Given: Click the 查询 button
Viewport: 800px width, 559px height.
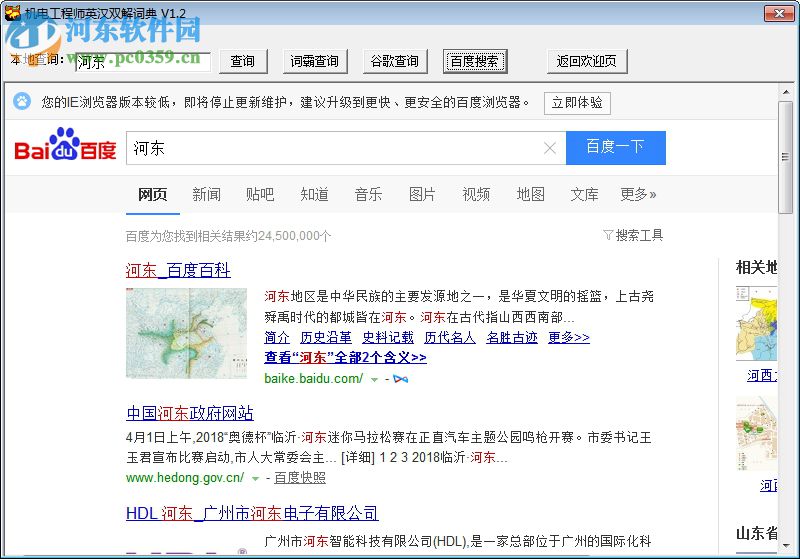Looking at the screenshot, I should pos(243,61).
